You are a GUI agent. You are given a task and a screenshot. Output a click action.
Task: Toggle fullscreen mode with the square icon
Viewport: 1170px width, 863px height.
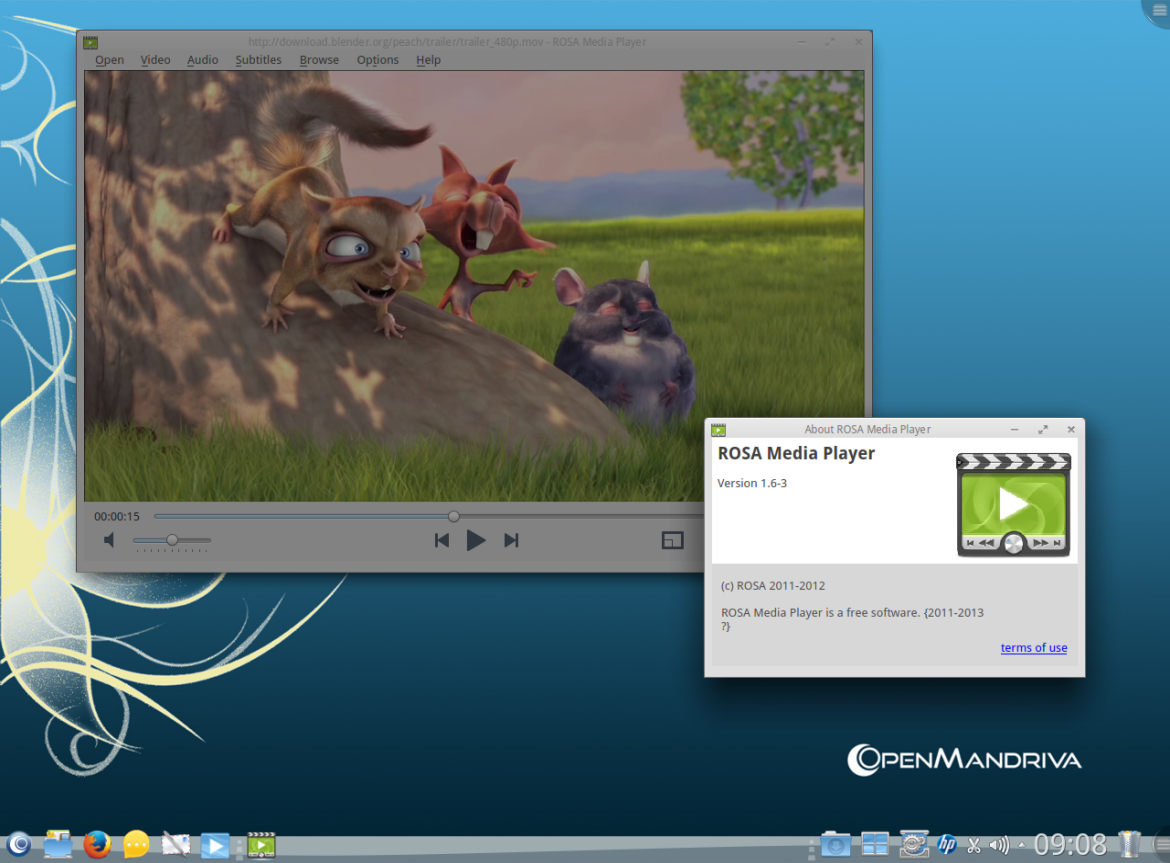pos(672,541)
